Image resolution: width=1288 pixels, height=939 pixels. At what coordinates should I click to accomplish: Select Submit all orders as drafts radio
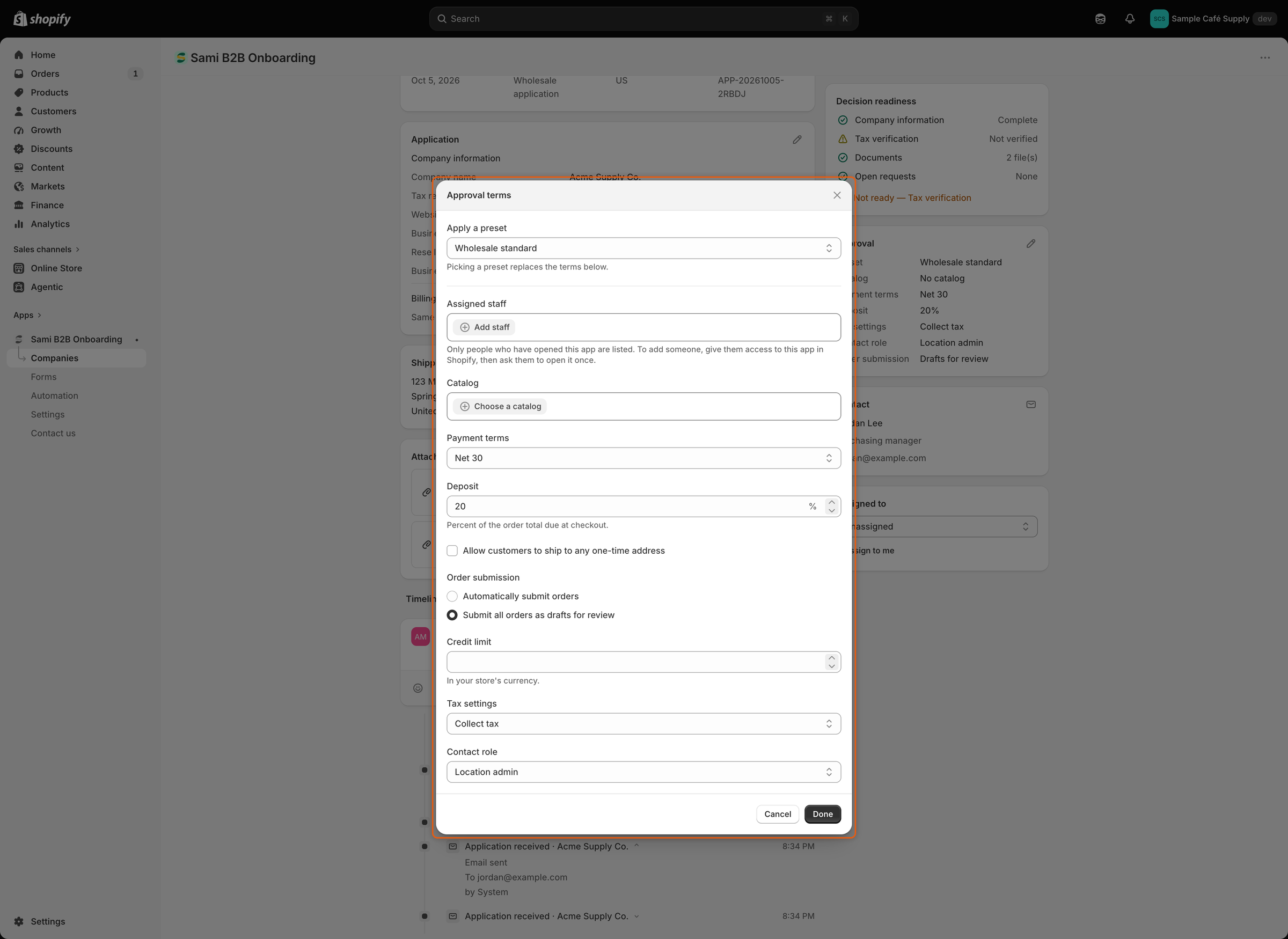point(452,615)
